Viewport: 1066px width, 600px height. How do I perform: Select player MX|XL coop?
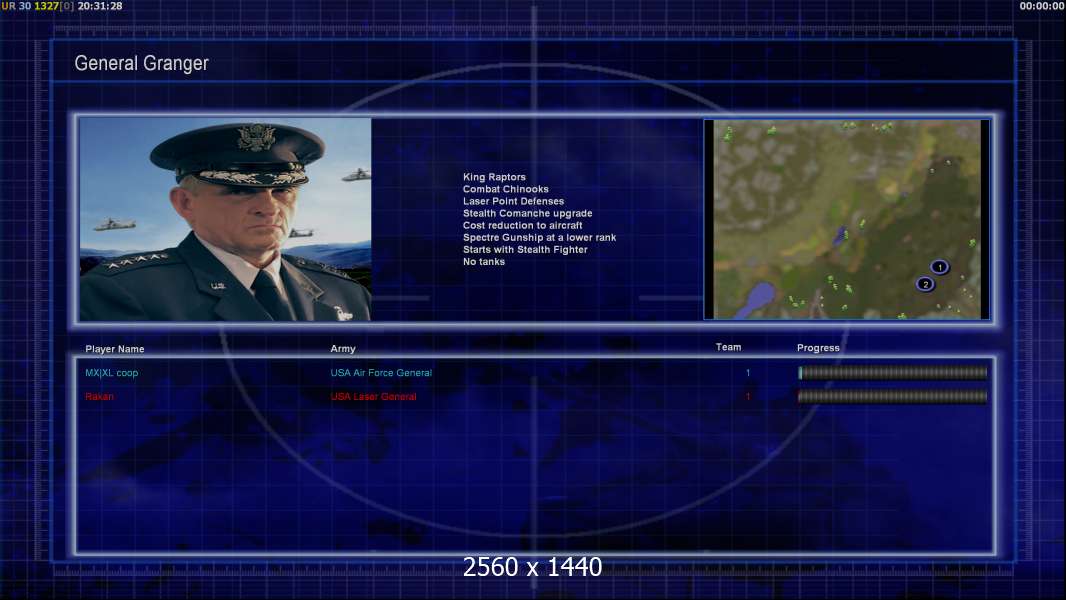(111, 373)
